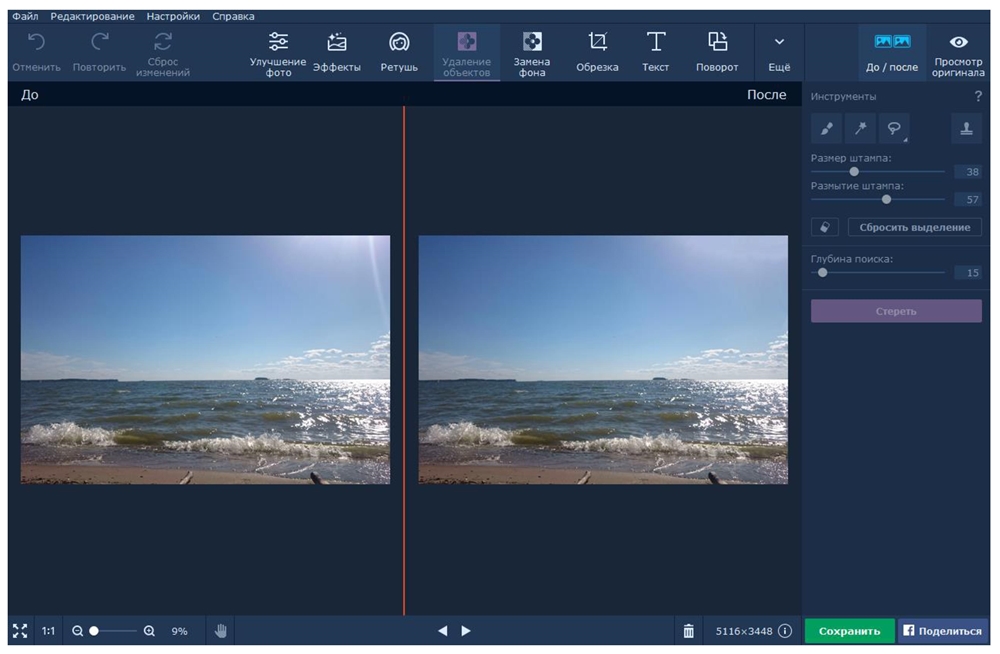Select the eraser icon beside Сбросить выделение

tap(825, 227)
